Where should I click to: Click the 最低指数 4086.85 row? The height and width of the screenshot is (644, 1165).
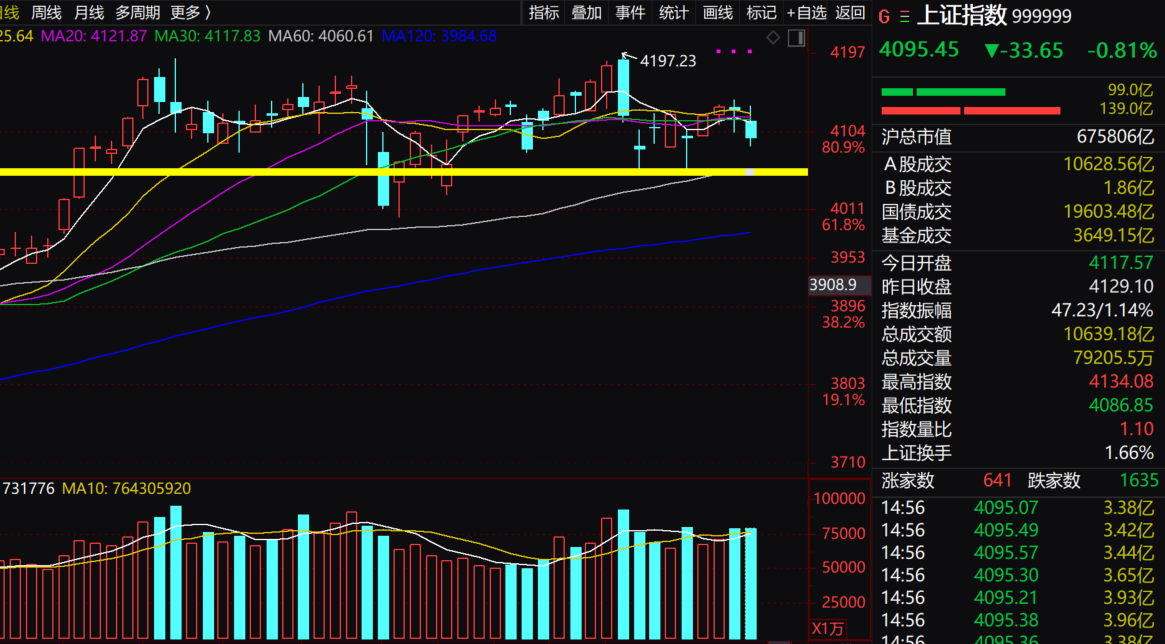pos(1018,406)
